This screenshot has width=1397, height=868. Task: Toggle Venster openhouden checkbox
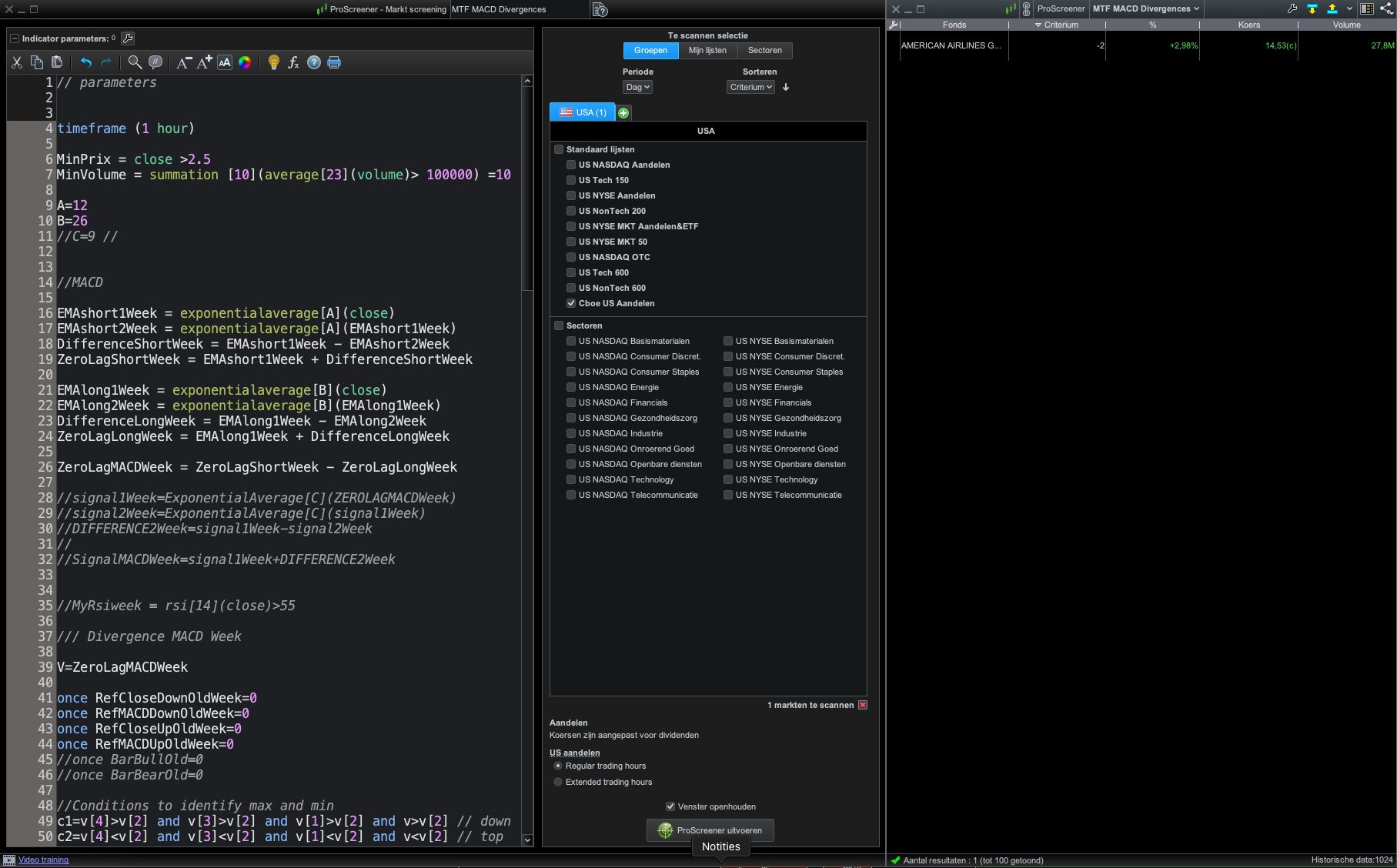click(670, 806)
